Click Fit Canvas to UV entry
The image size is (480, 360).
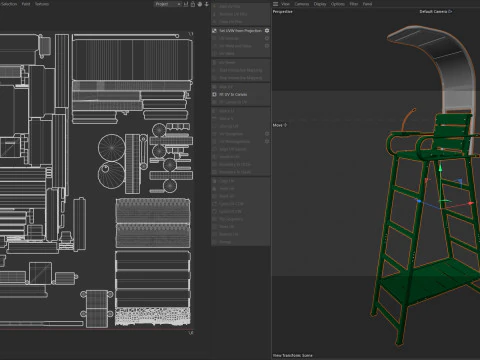coord(233,102)
